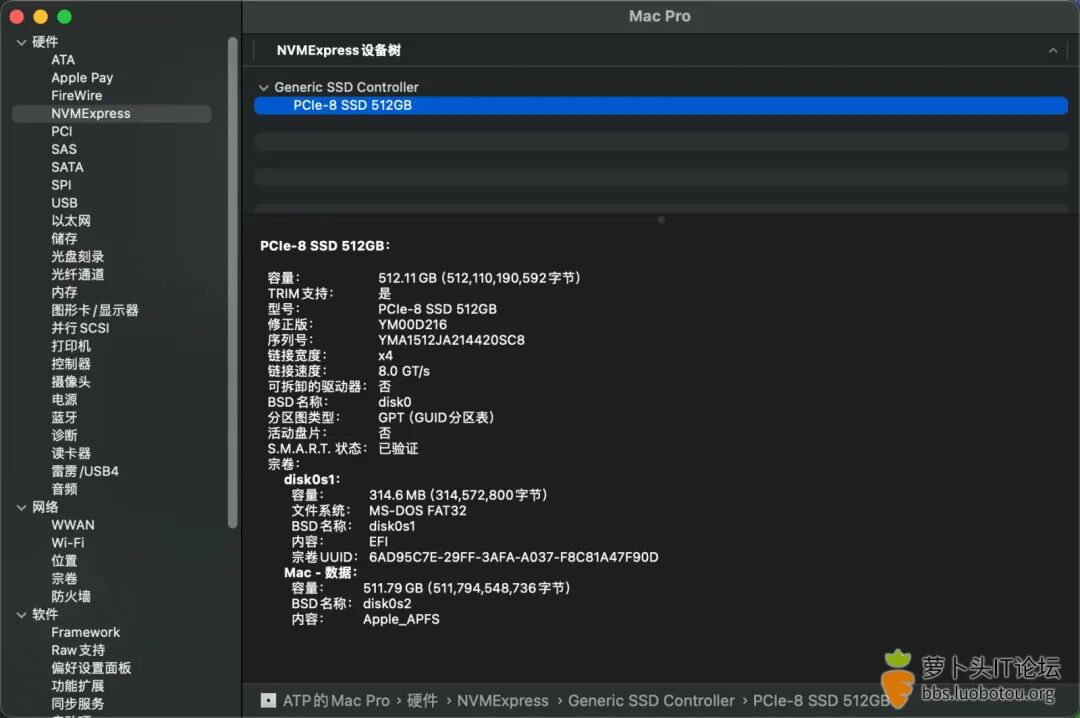Click 硬件 in the breadcrumb path
Image resolution: width=1080 pixels, height=718 pixels.
[421, 700]
